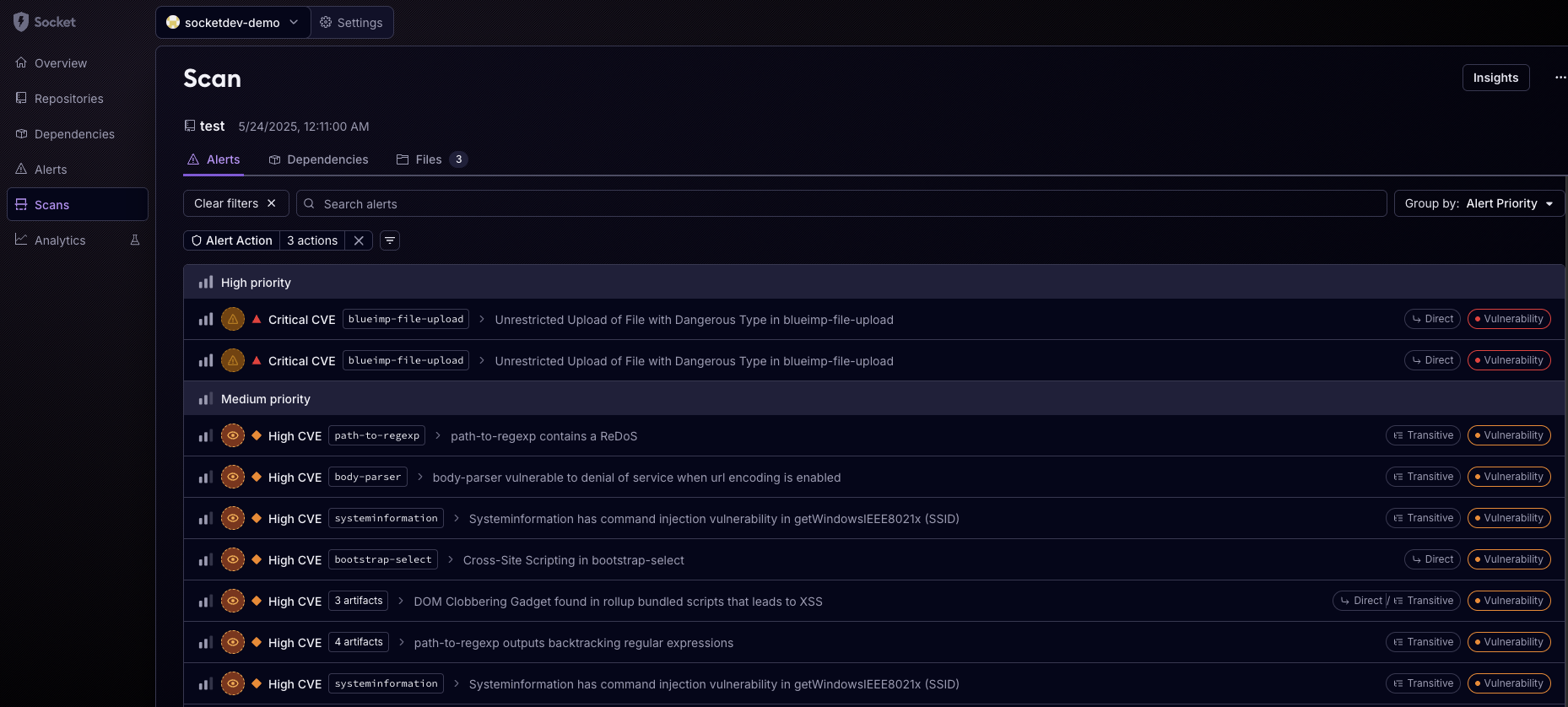The height and width of the screenshot is (707, 1568).
Task: Switch to the Alerts tab
Action: [214, 159]
